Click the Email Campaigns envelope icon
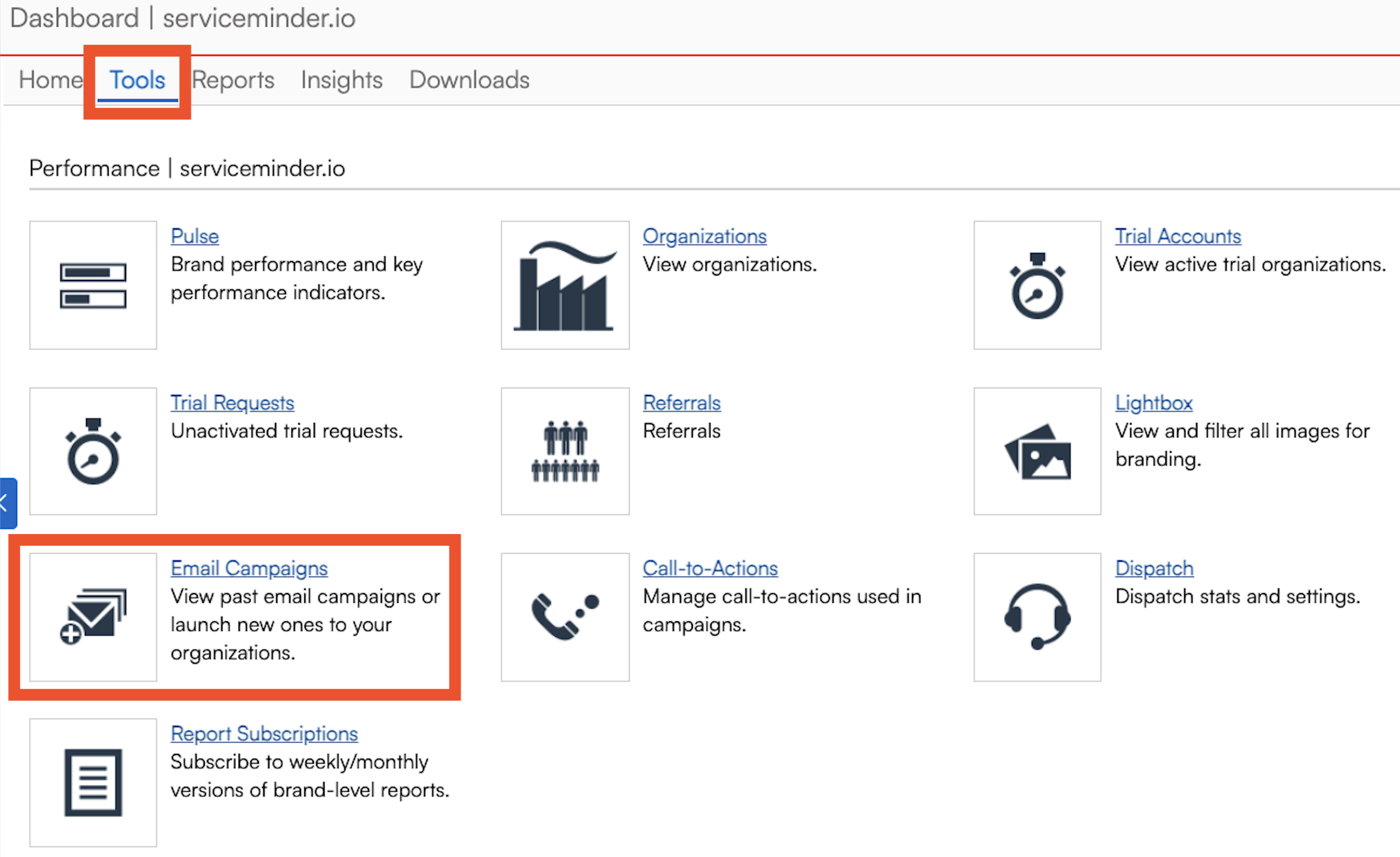 [93, 617]
